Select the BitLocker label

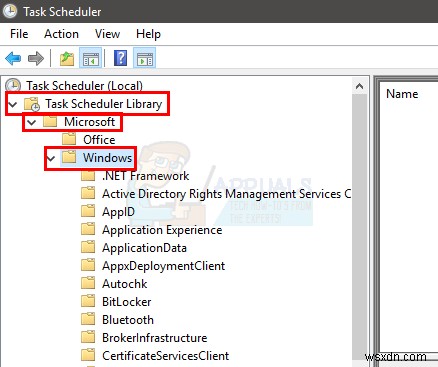pyautogui.click(x=127, y=302)
